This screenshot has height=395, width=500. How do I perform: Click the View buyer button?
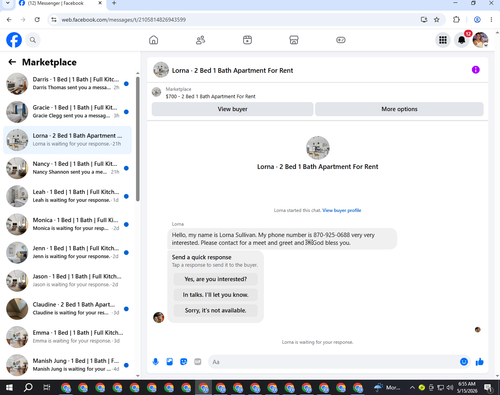click(x=233, y=109)
